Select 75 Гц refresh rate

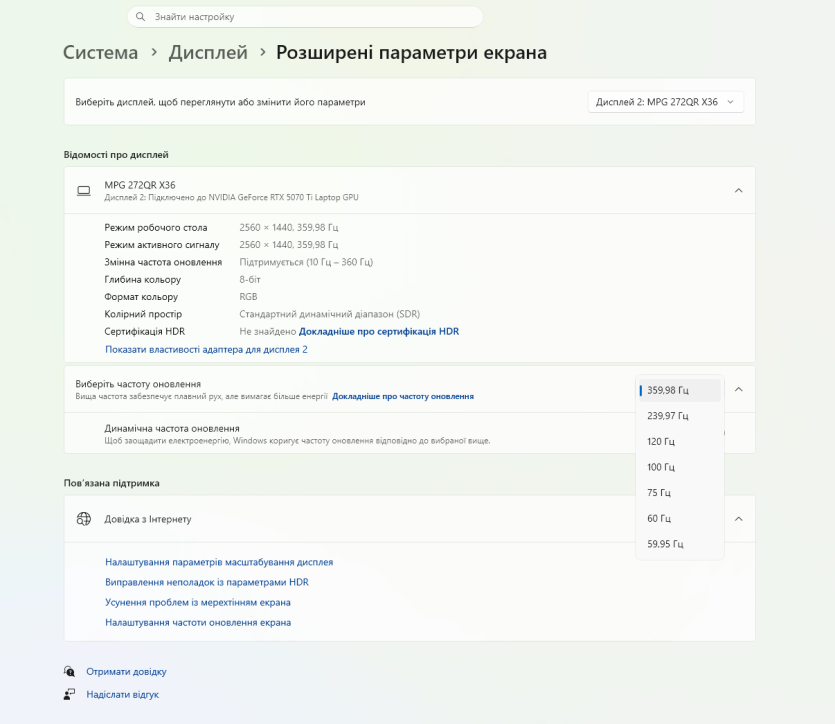coord(680,492)
